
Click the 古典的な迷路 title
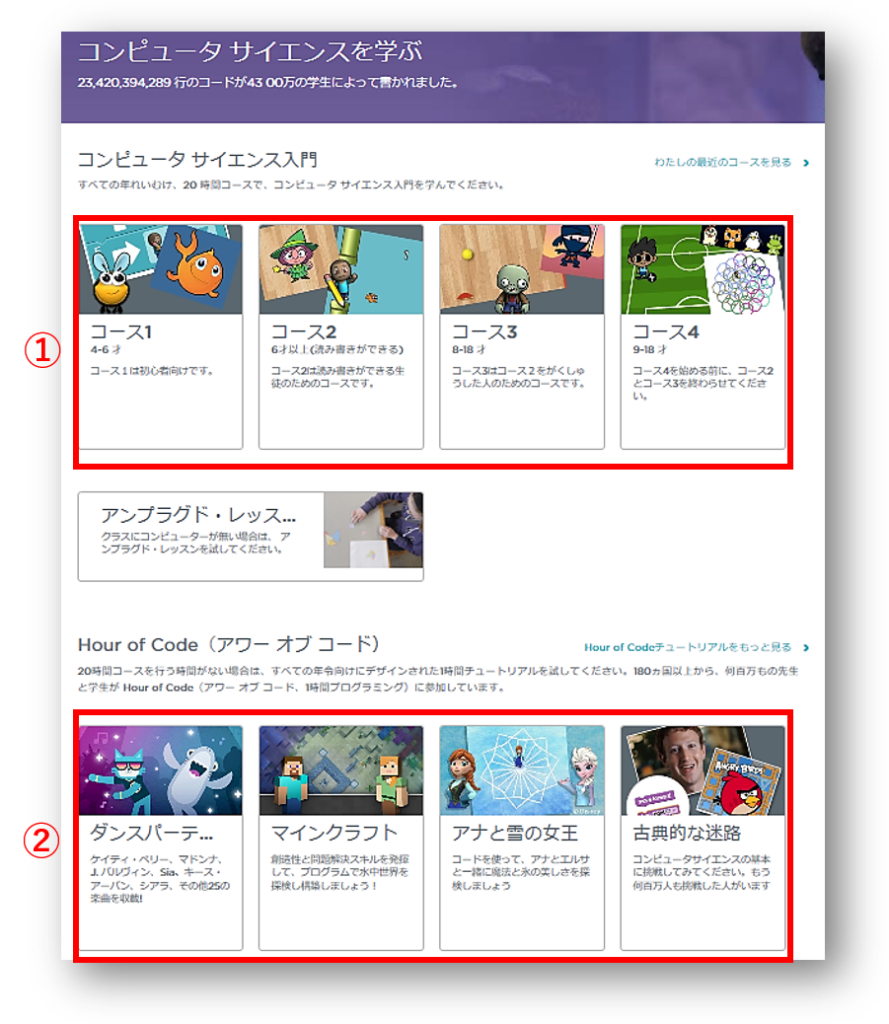(687, 833)
